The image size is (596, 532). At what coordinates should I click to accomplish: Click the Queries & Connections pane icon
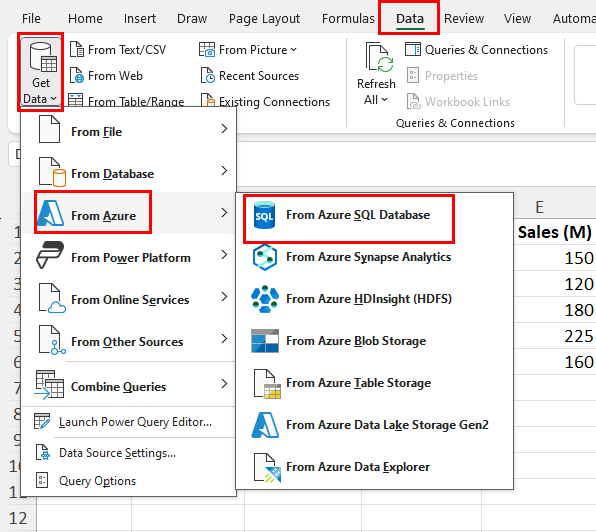point(412,49)
